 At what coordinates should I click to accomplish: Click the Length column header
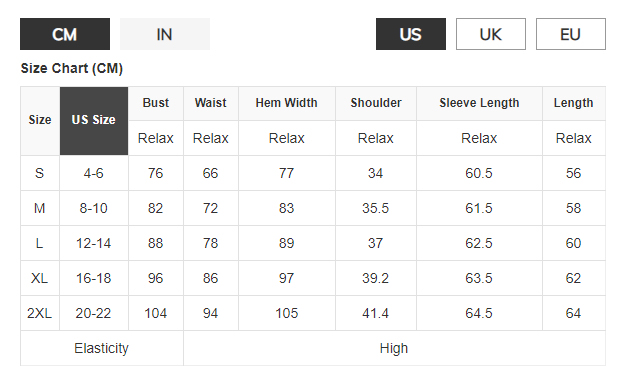tap(574, 103)
